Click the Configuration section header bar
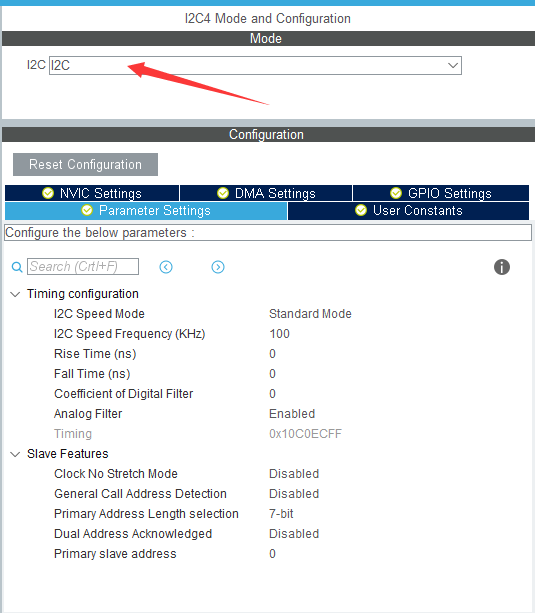Viewport: 535px width, 613px height. [268, 134]
